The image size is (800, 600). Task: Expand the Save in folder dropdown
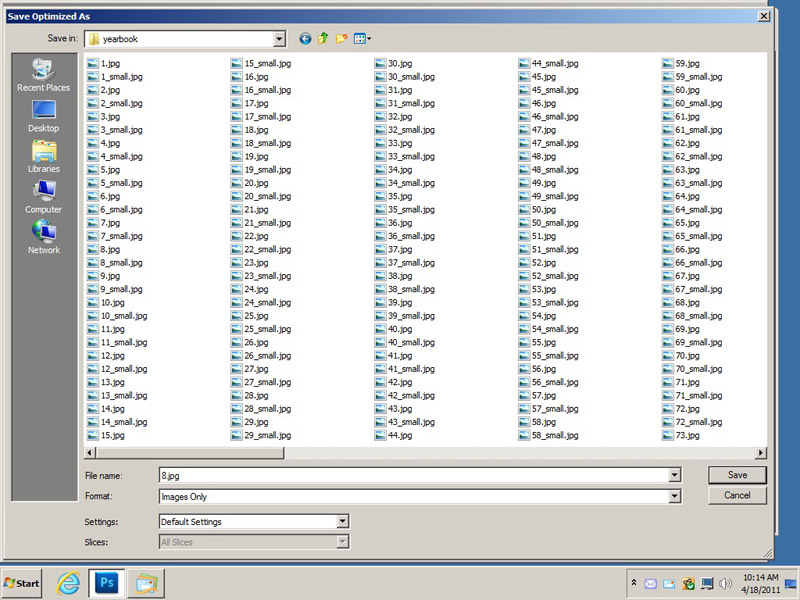coord(279,39)
